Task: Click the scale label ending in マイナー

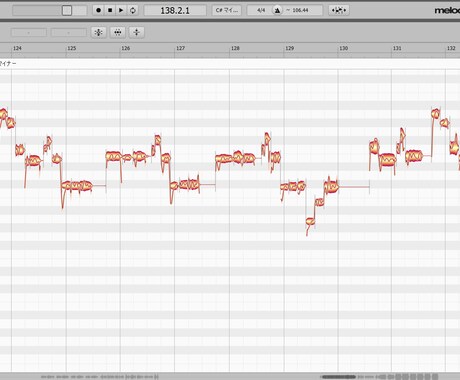Action: 8,63
